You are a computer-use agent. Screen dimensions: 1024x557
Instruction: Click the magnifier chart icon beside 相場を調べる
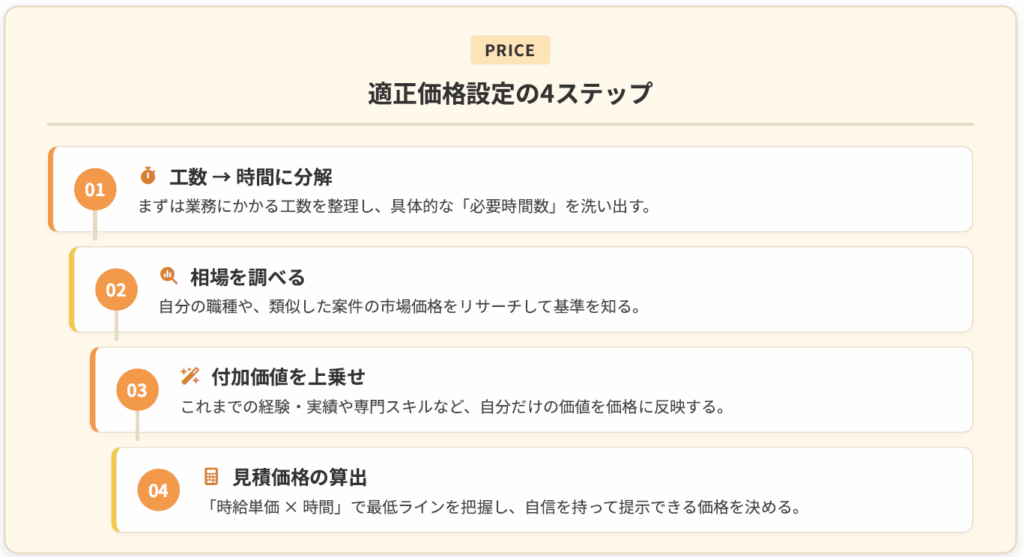click(x=169, y=276)
